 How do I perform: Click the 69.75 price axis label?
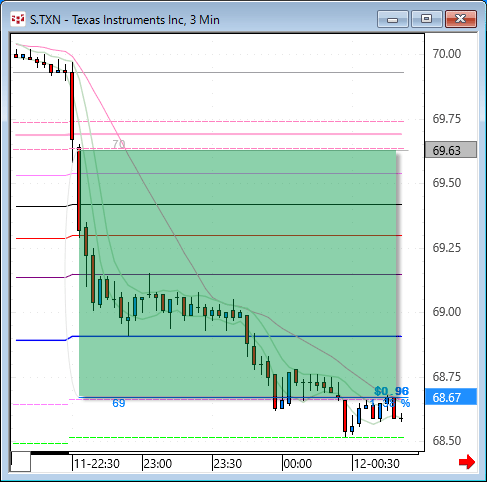447,119
